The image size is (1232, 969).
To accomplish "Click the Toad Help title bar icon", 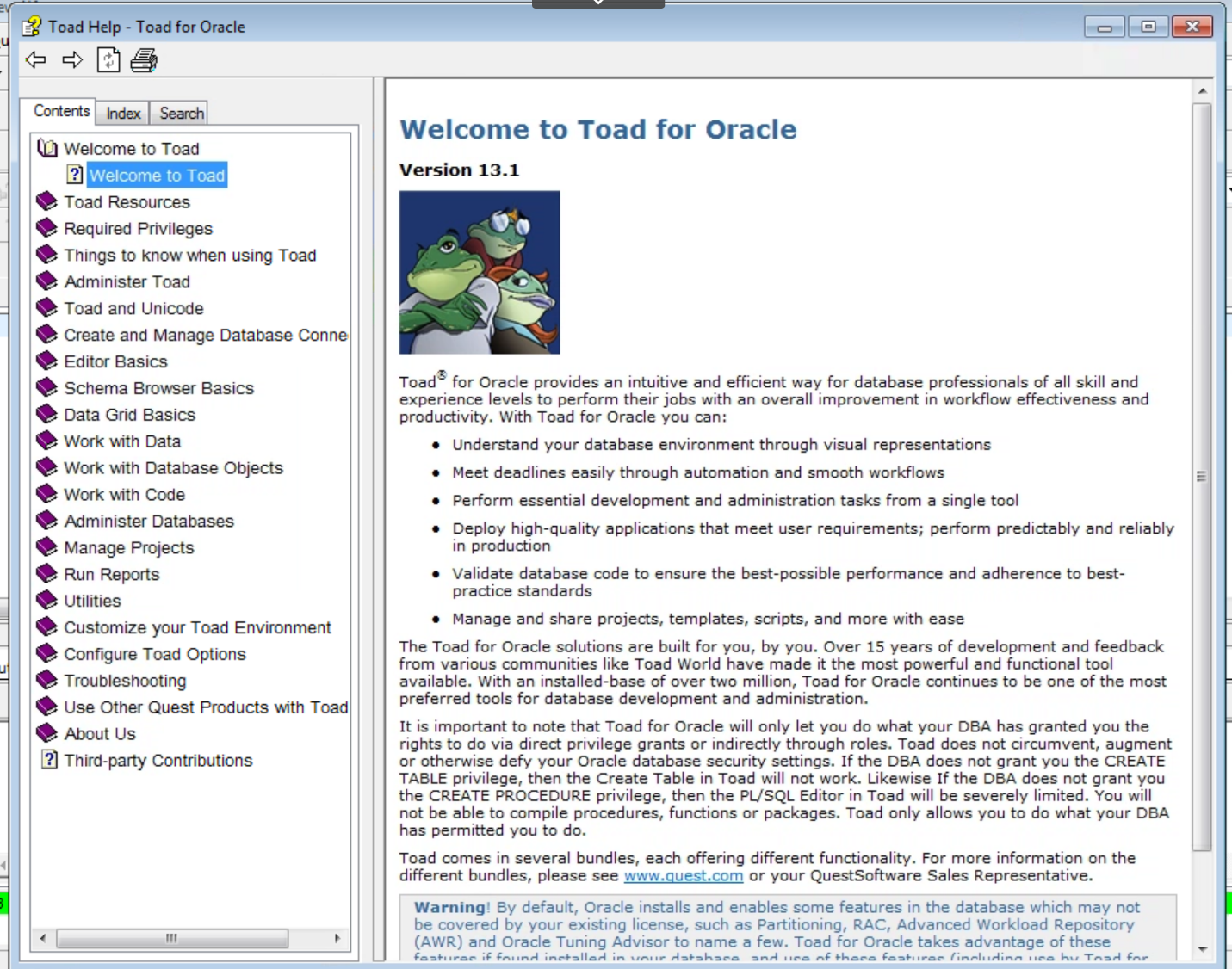I will [32, 27].
